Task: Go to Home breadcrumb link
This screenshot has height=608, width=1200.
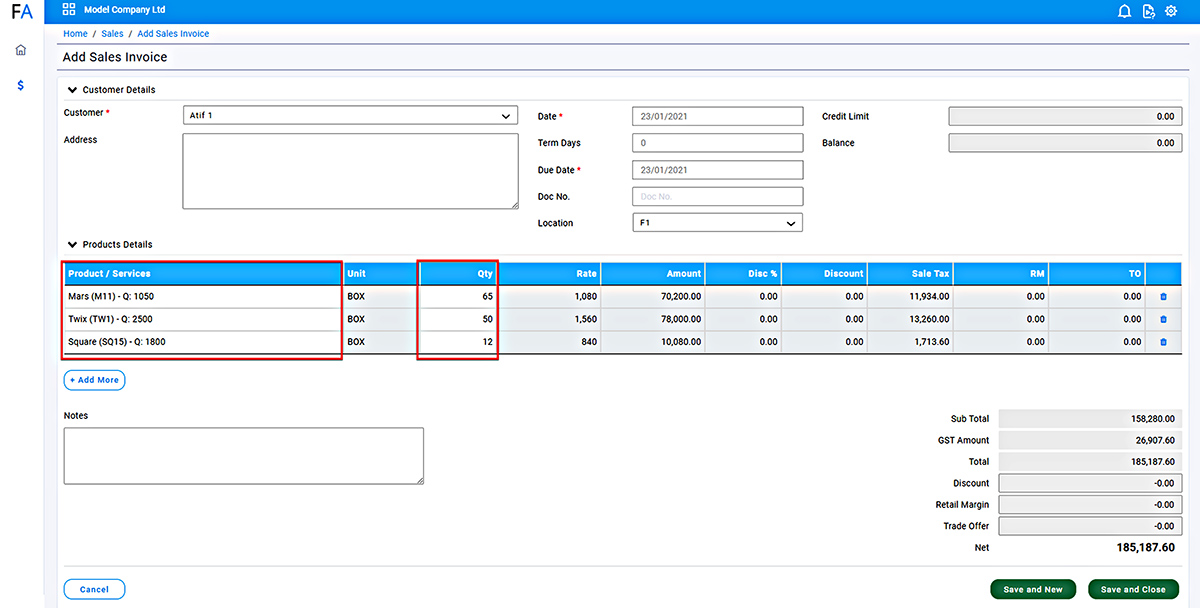Action: click(x=75, y=34)
